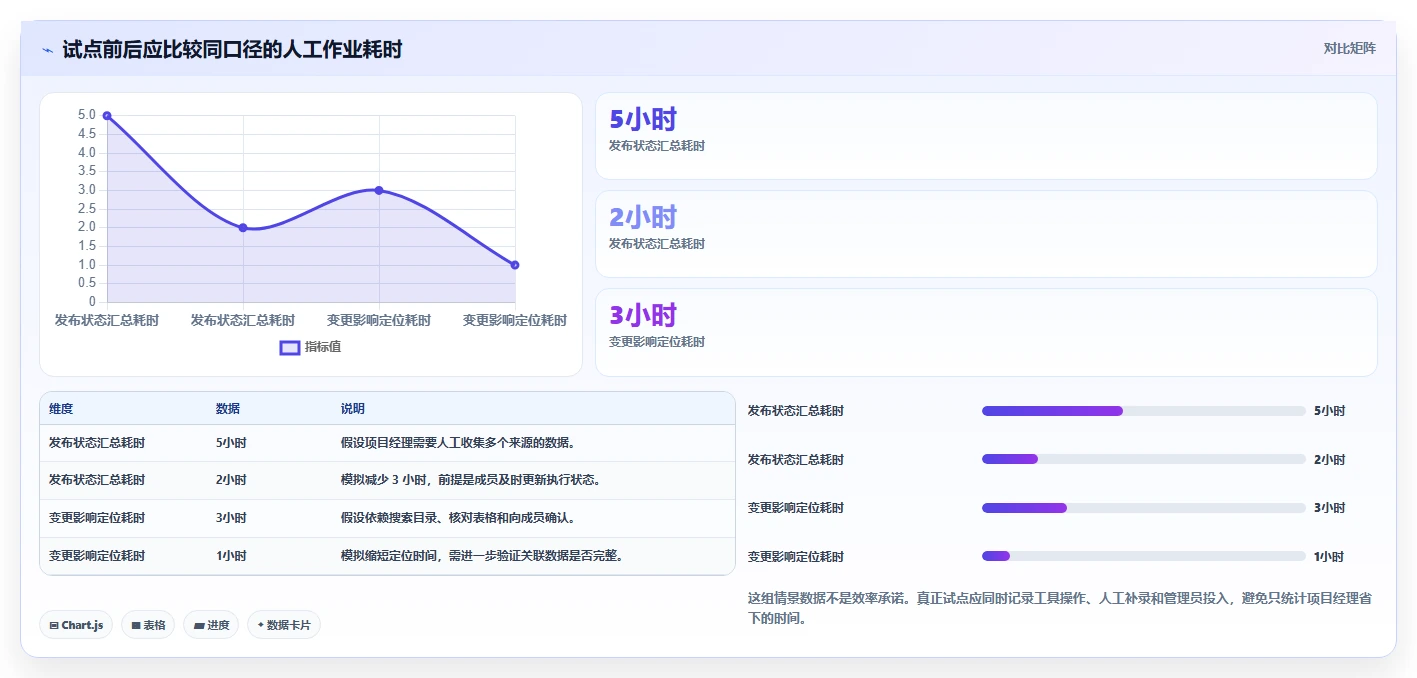Select the Chart.js tag chip
The height and width of the screenshot is (678, 1417).
(76, 625)
